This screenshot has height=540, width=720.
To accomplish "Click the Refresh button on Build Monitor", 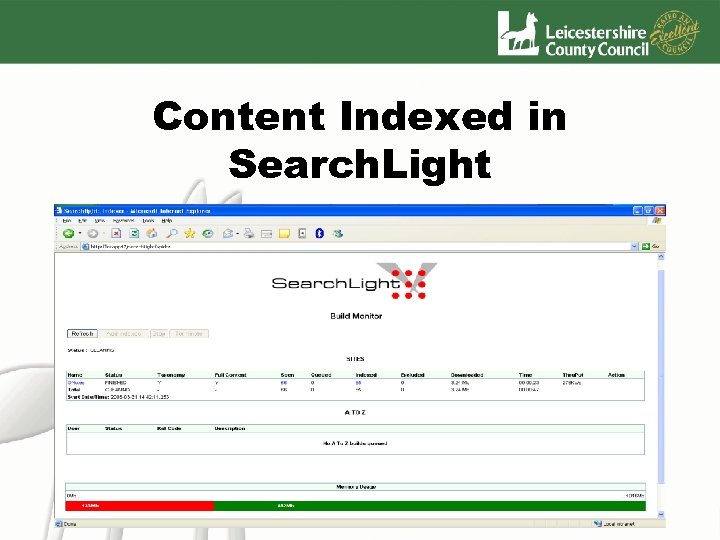I will (83, 334).
